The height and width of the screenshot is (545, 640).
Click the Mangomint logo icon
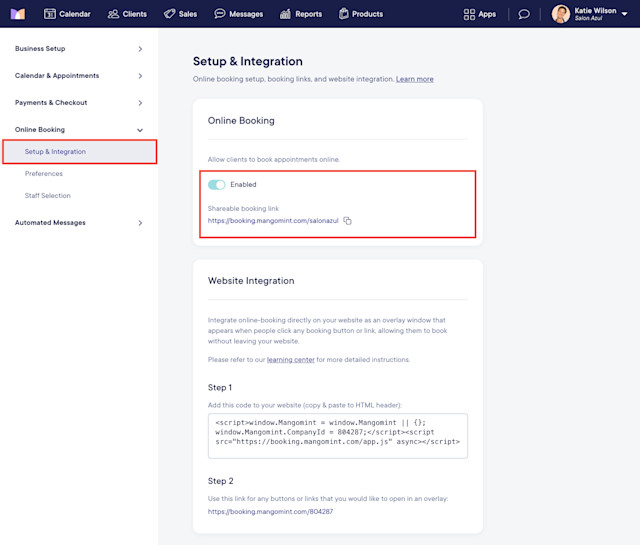pos(18,14)
